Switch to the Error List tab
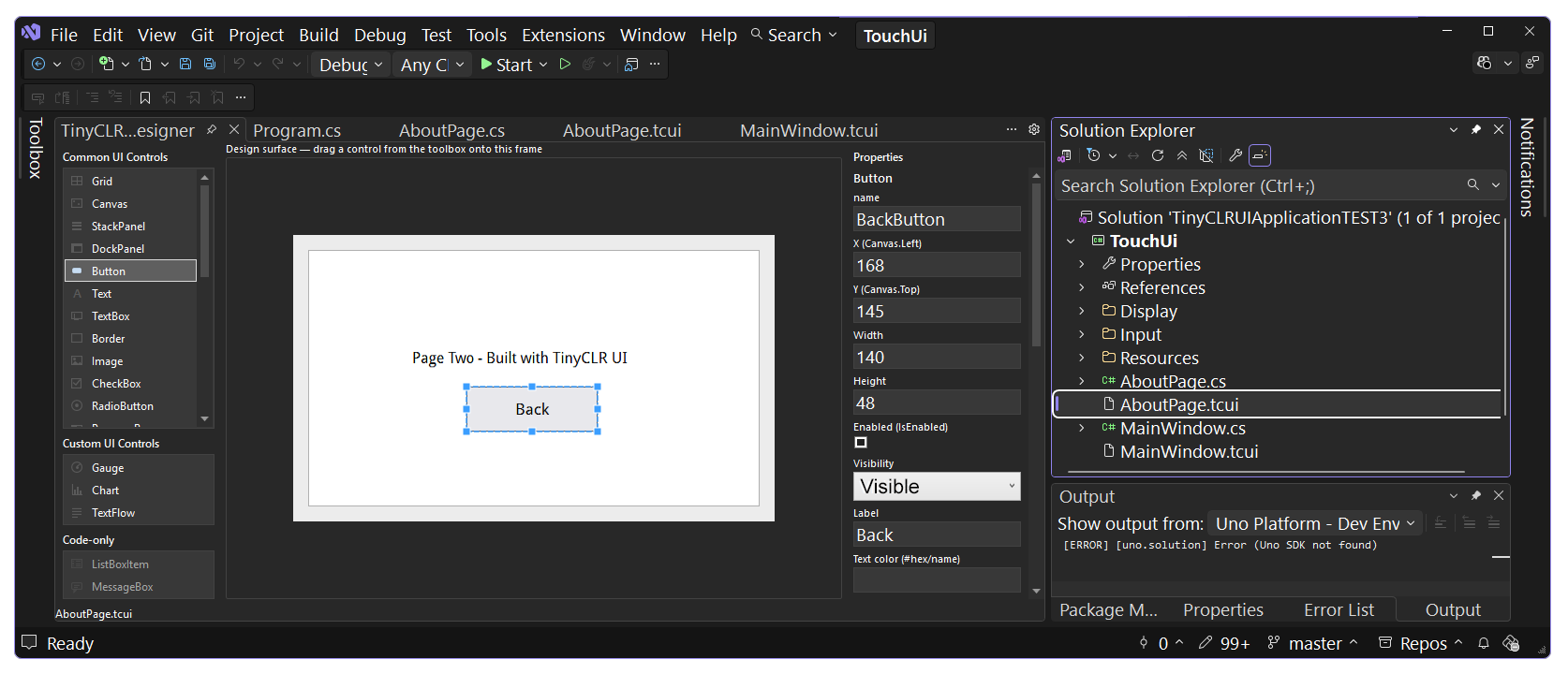The image size is (1568, 674). pos(1339,609)
